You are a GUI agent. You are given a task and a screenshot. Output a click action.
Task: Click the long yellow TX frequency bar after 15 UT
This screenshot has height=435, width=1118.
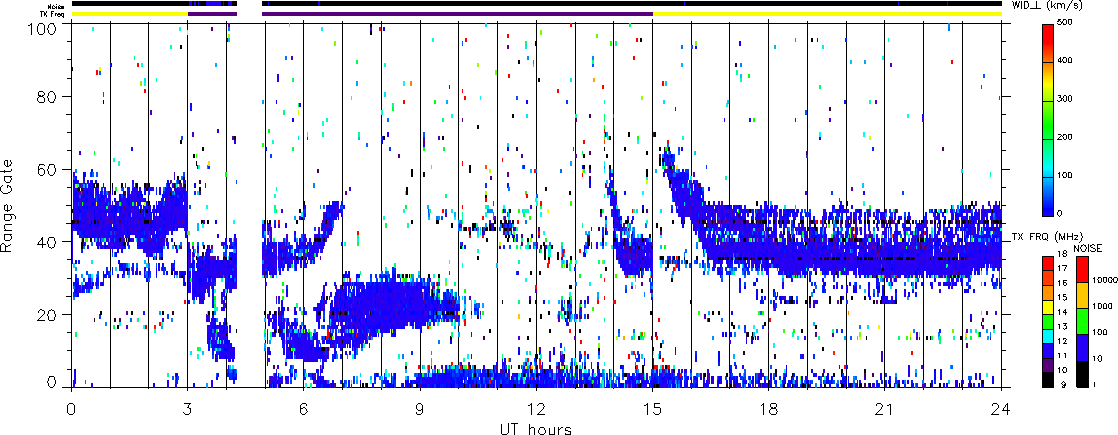[x=827, y=14]
